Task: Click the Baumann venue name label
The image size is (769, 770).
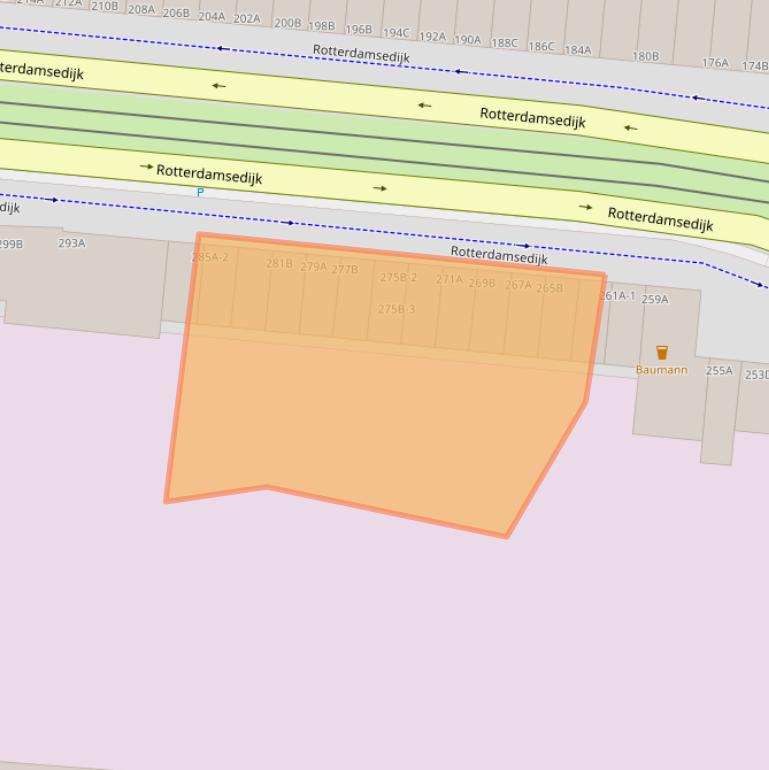Action: click(x=661, y=370)
